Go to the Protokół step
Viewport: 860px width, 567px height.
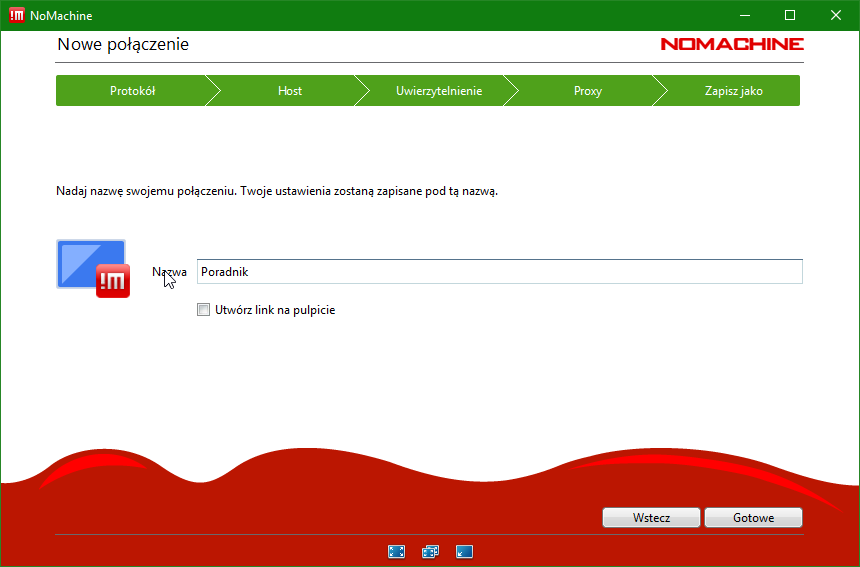coord(132,91)
